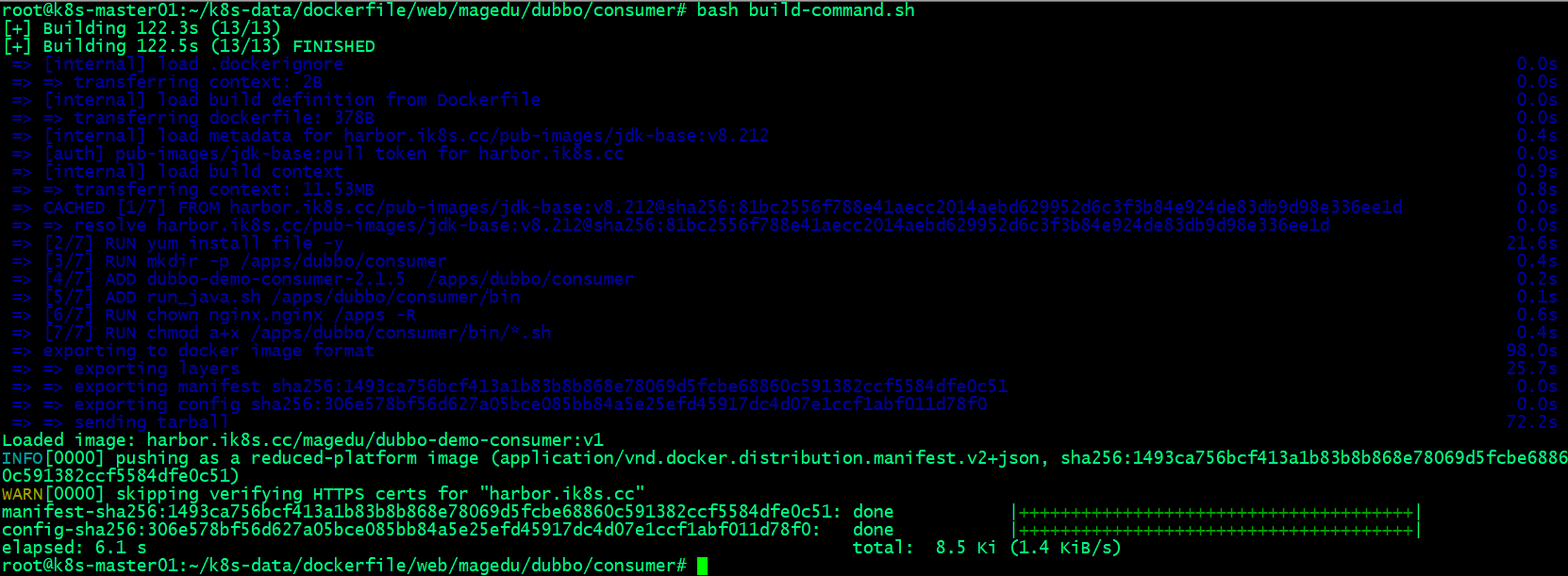1568x576 pixels.
Task: Click the 'Building 122.5s (13/13) FINISHED' line
Action: (189, 46)
